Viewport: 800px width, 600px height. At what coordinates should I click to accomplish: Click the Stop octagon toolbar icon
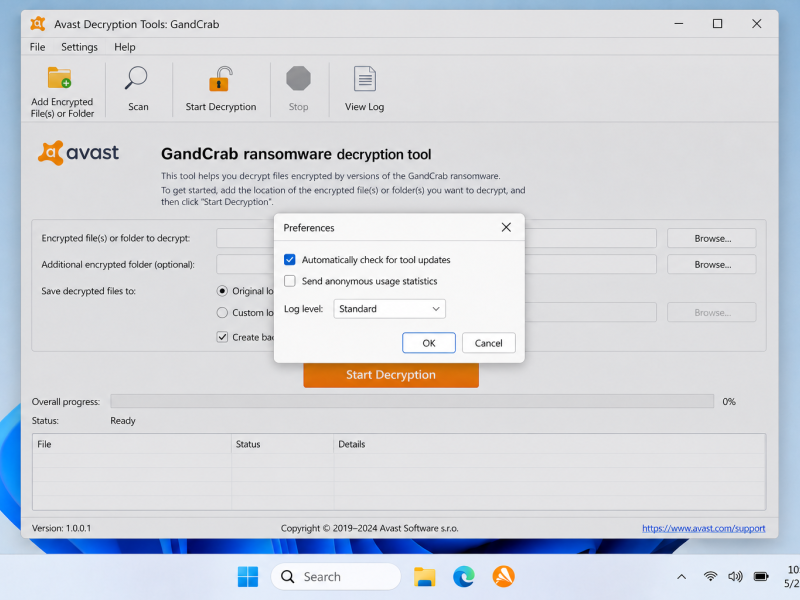[298, 79]
